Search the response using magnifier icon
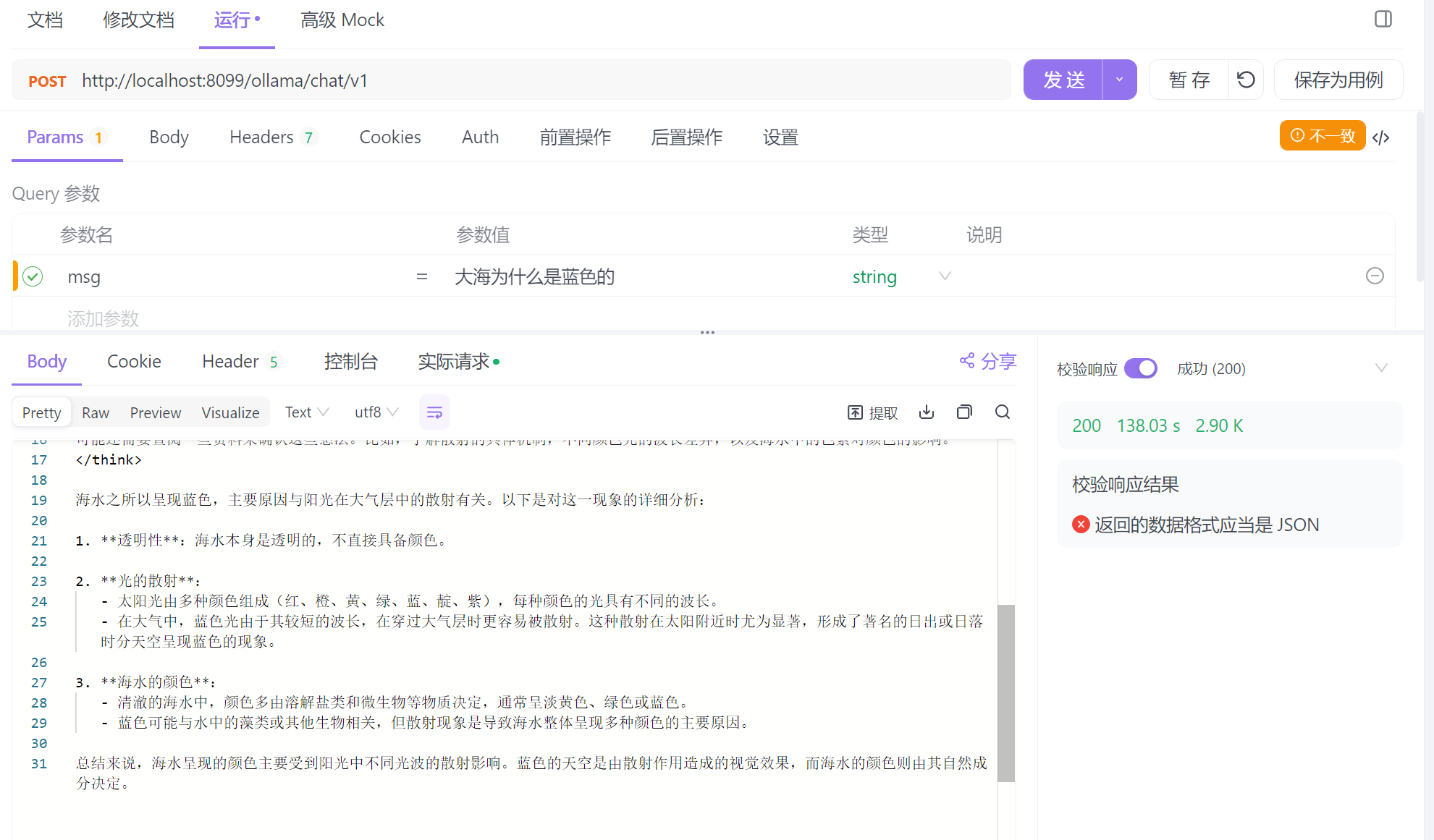Viewport: 1434px width, 840px height. coord(1002,412)
